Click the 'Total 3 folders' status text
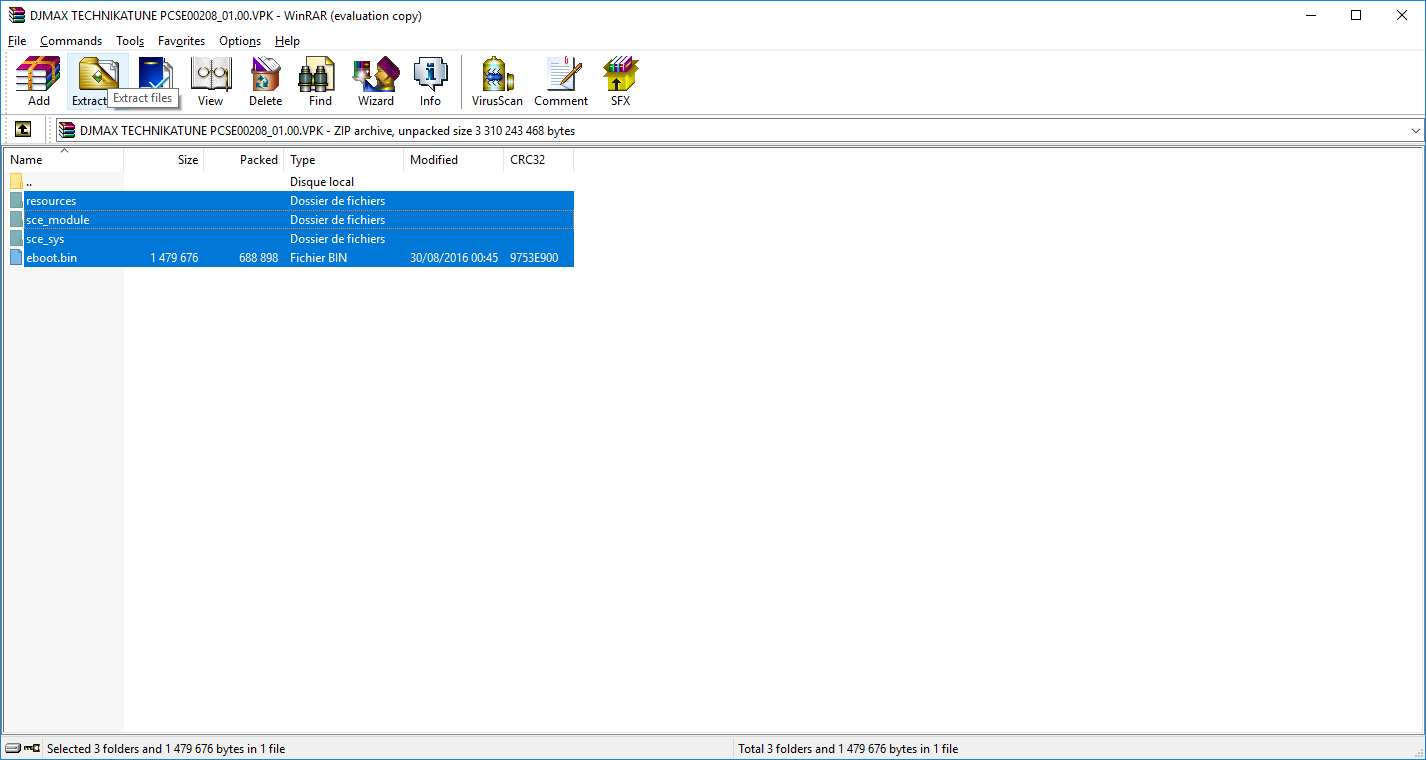Viewport: 1426px width, 760px height. coord(848,749)
